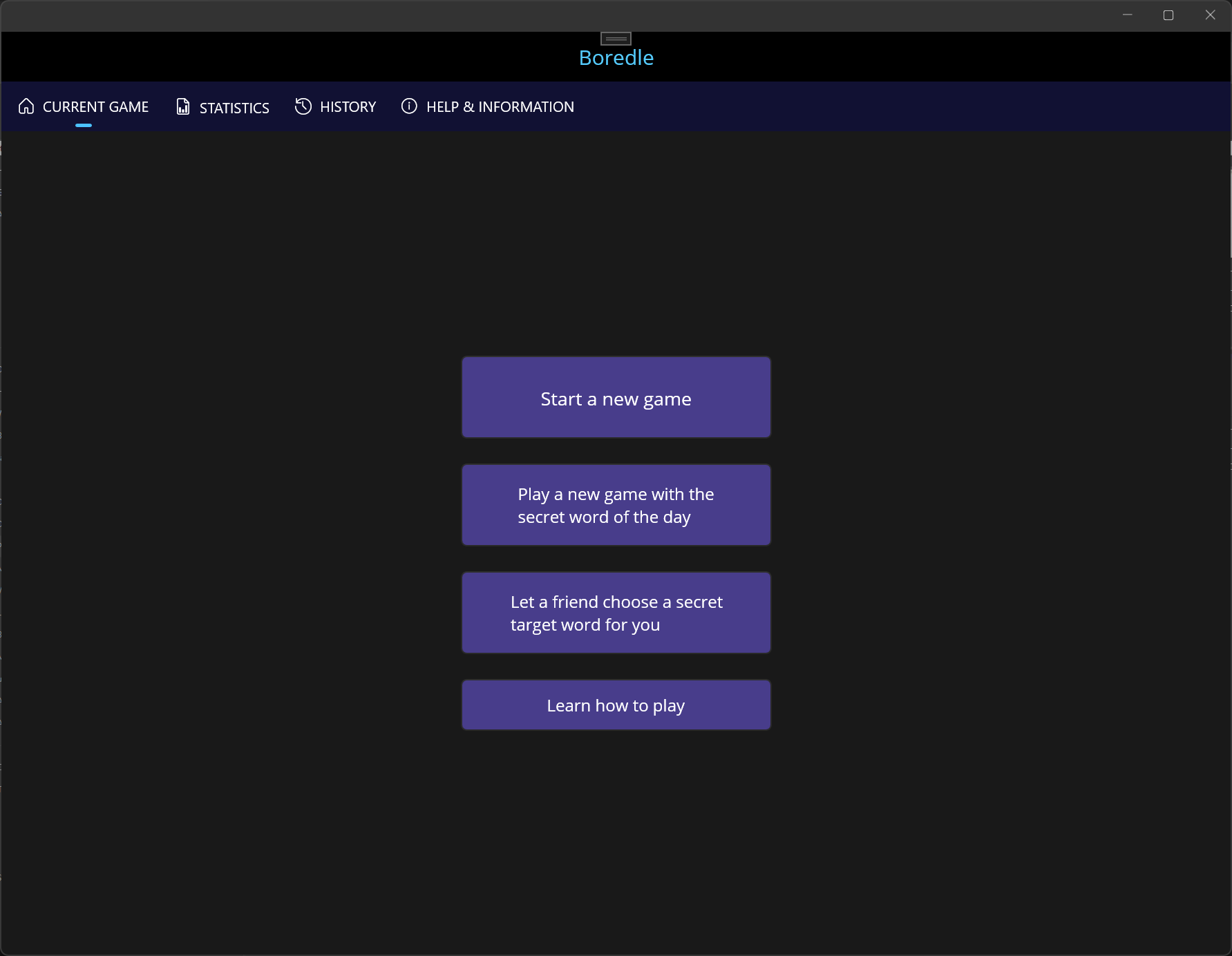The height and width of the screenshot is (956, 1232).
Task: Click the chart document icon beside Statistics
Action: point(183,106)
